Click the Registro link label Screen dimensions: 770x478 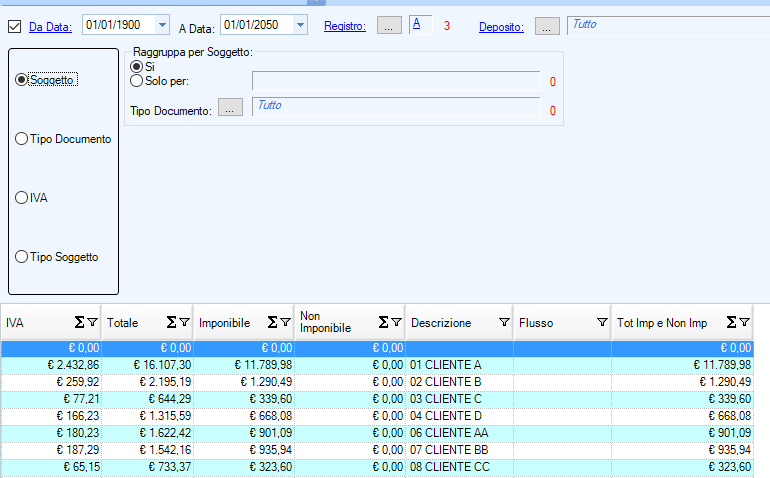tap(344, 27)
